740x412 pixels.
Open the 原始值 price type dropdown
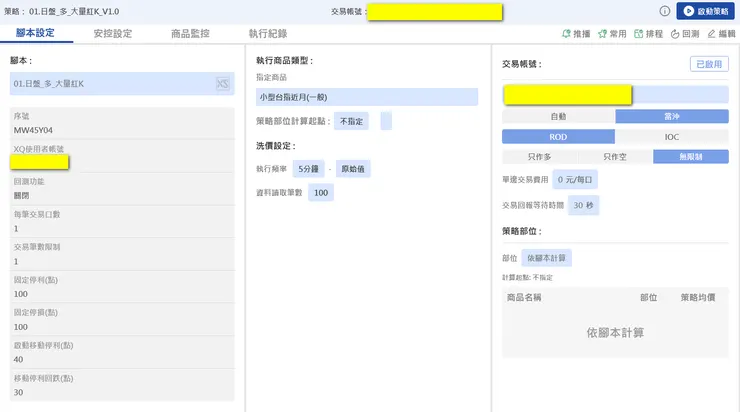click(354, 169)
